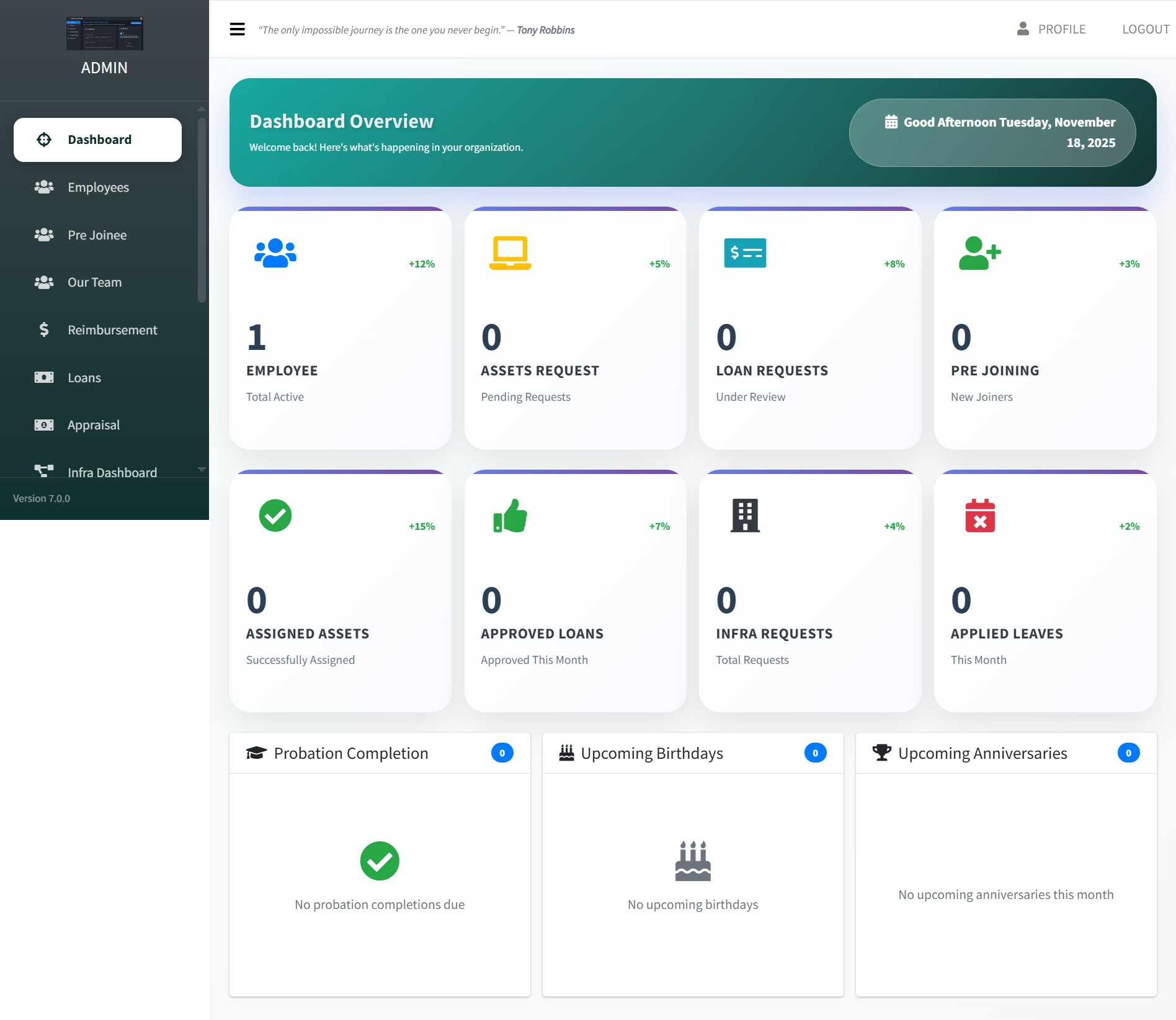Open the PROFILE page

[1062, 29]
